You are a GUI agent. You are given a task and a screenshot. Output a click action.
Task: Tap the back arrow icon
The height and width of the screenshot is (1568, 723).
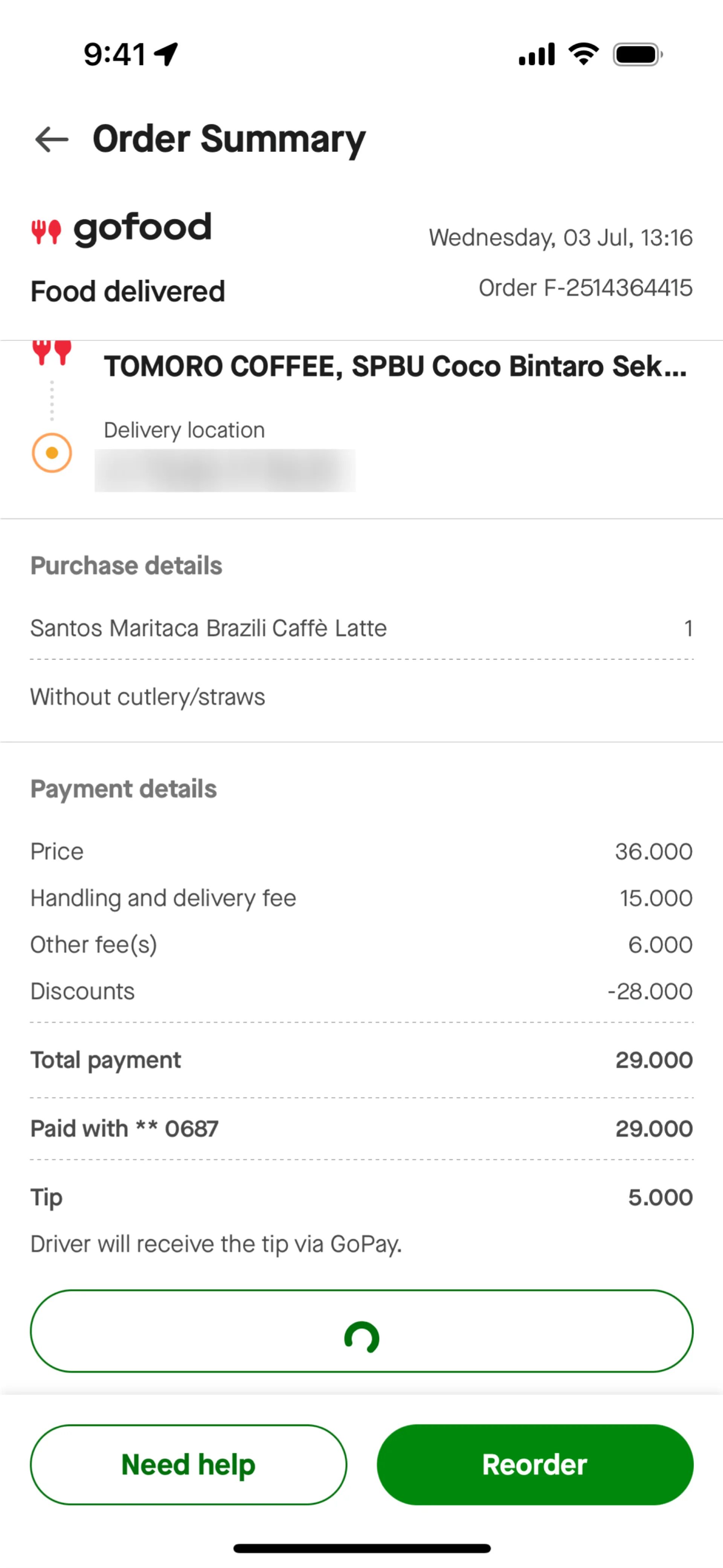(x=52, y=139)
